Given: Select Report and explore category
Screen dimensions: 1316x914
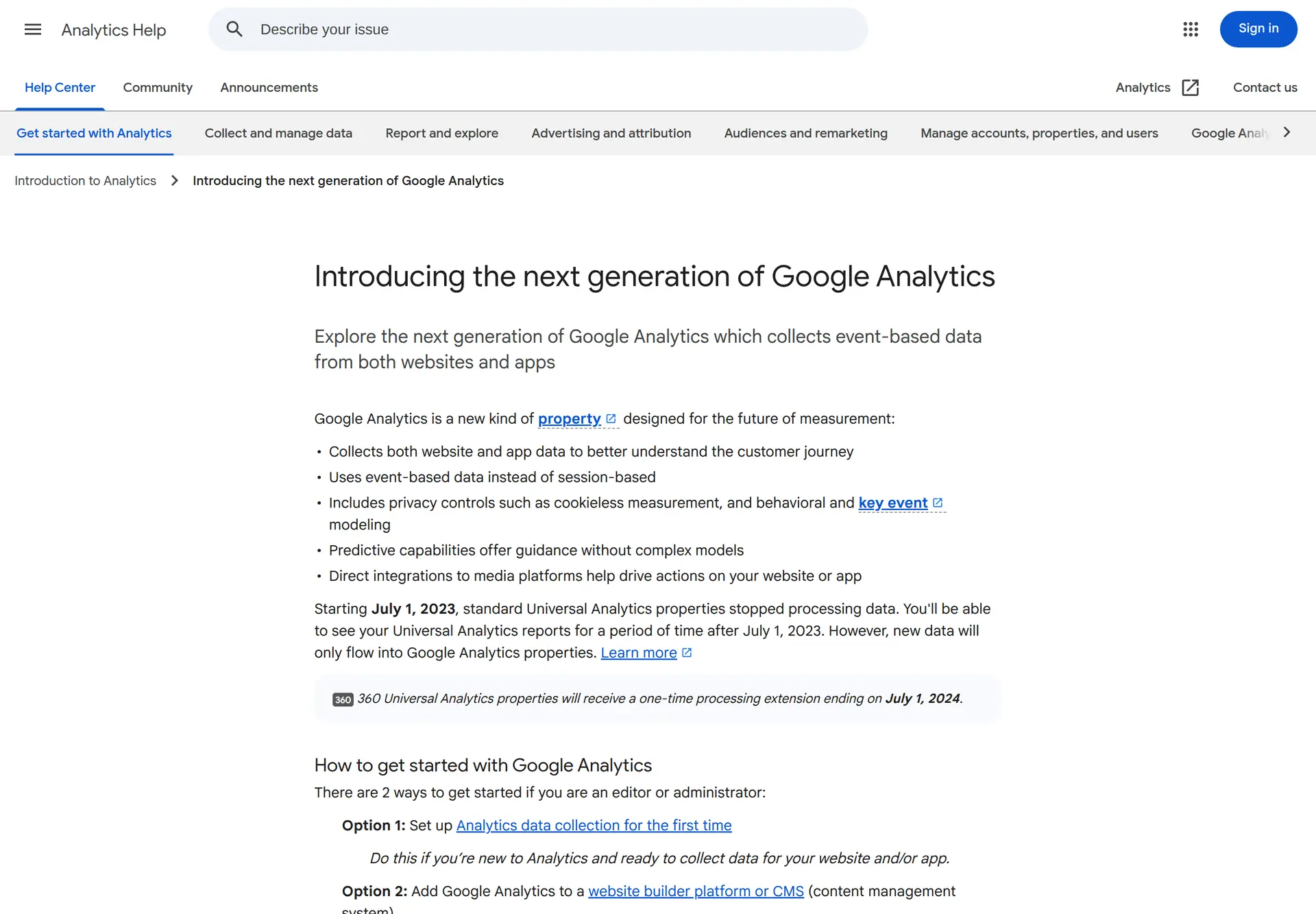Looking at the screenshot, I should point(441,133).
